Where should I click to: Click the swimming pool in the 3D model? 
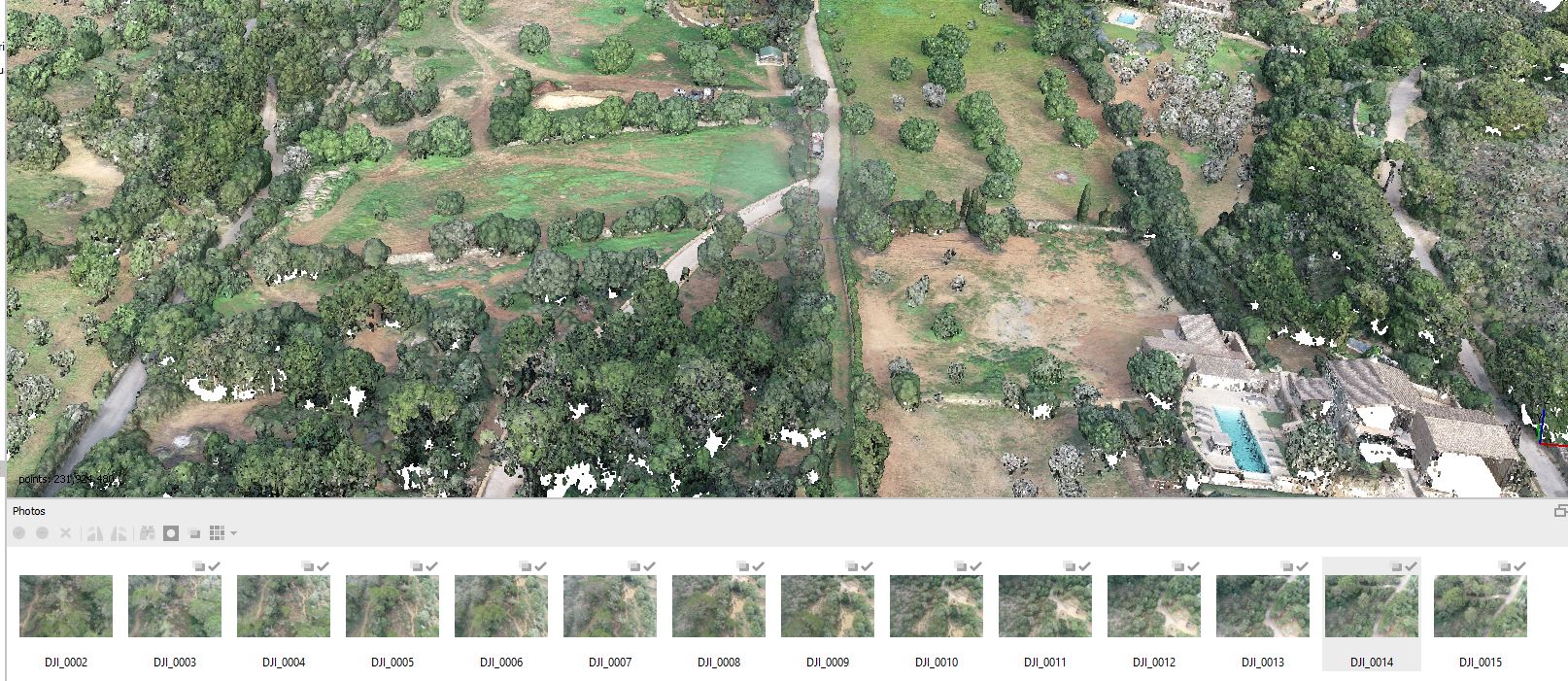1242,438
